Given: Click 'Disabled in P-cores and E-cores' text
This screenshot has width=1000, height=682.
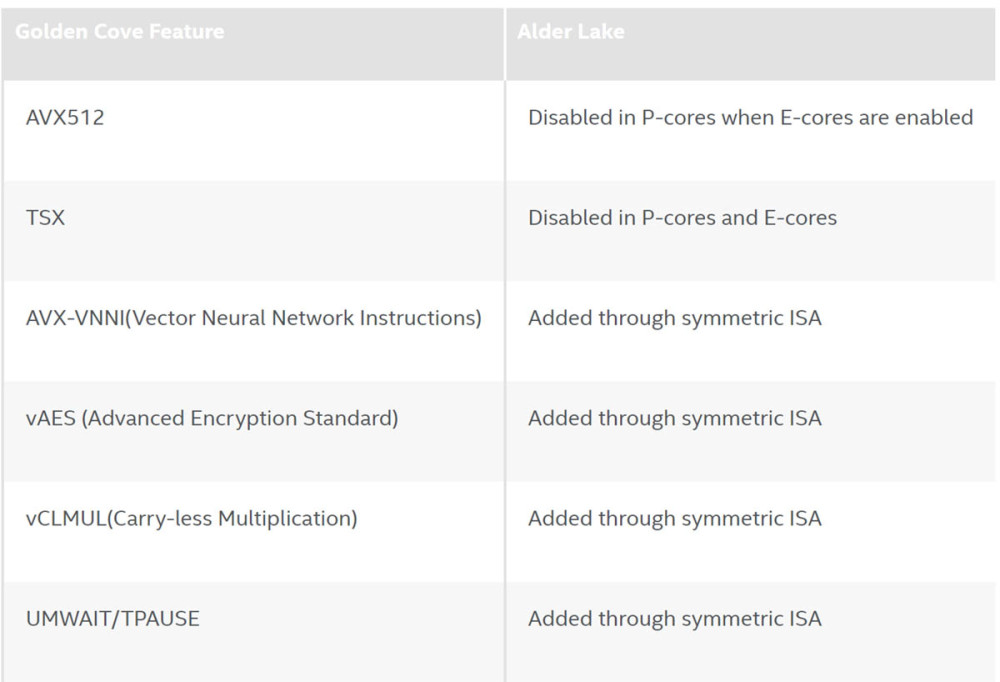Looking at the screenshot, I should [x=682, y=218].
